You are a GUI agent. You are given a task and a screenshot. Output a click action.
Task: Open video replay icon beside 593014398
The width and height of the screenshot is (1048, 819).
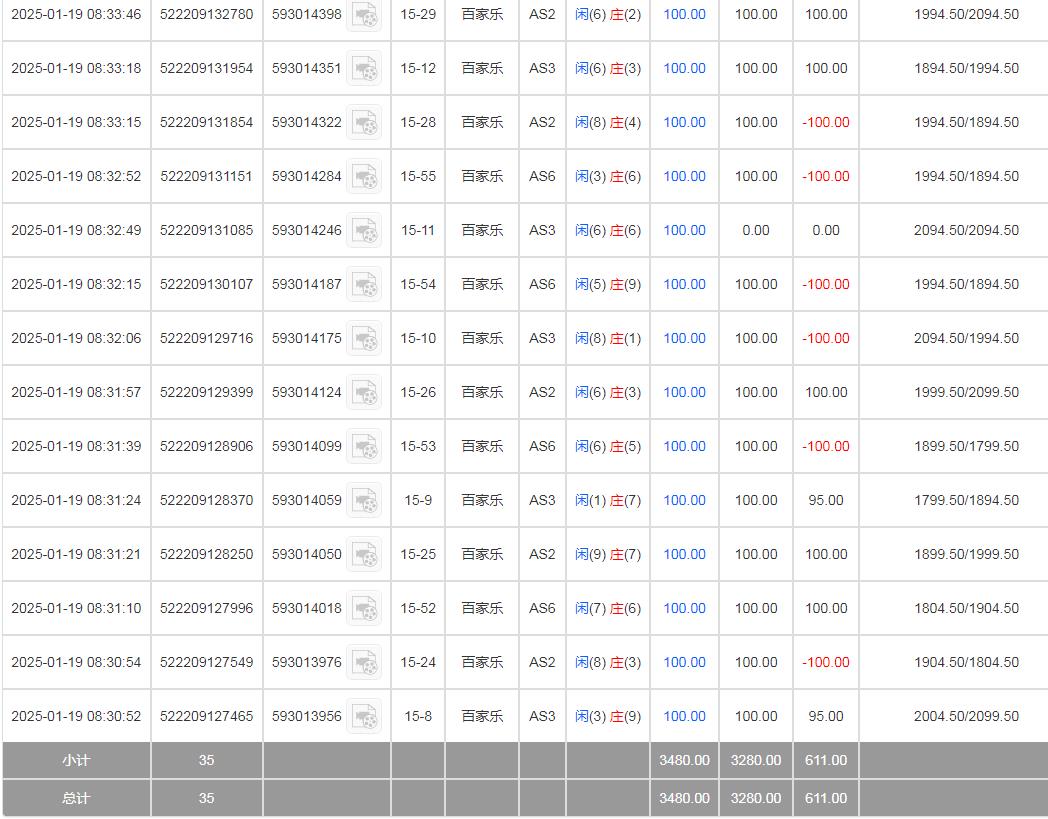[x=365, y=15]
